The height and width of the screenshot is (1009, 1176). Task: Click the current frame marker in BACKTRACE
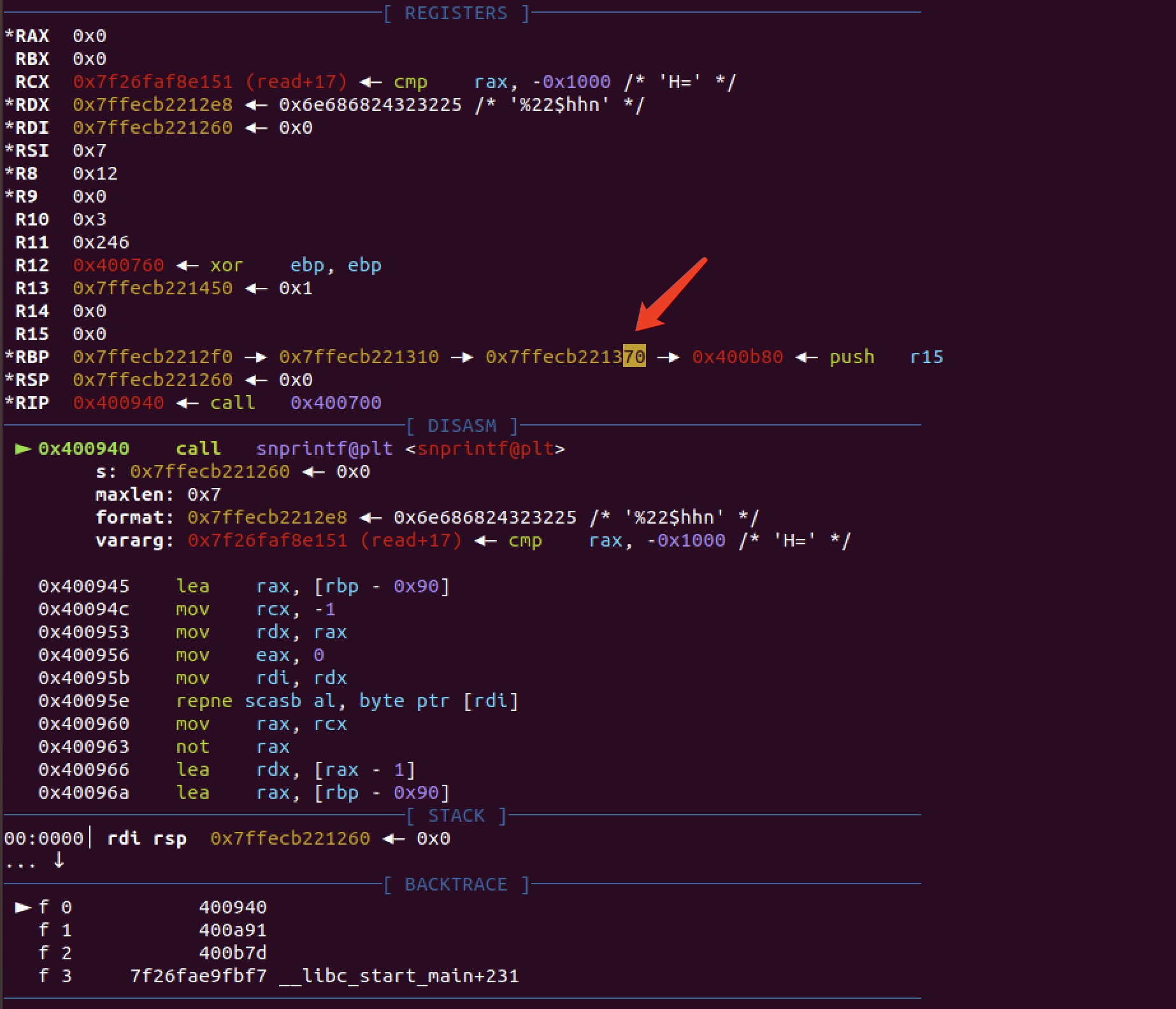pos(22,907)
